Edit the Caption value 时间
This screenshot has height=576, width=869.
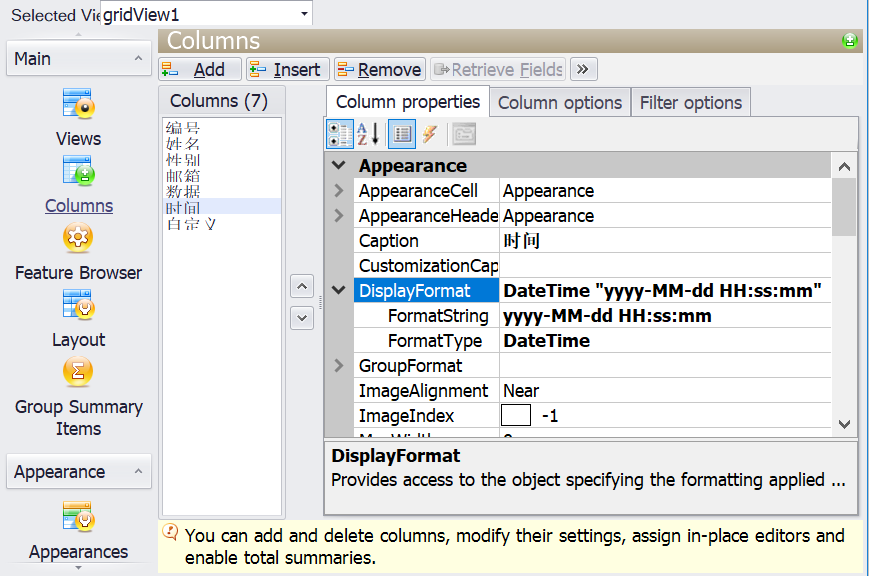click(665, 241)
